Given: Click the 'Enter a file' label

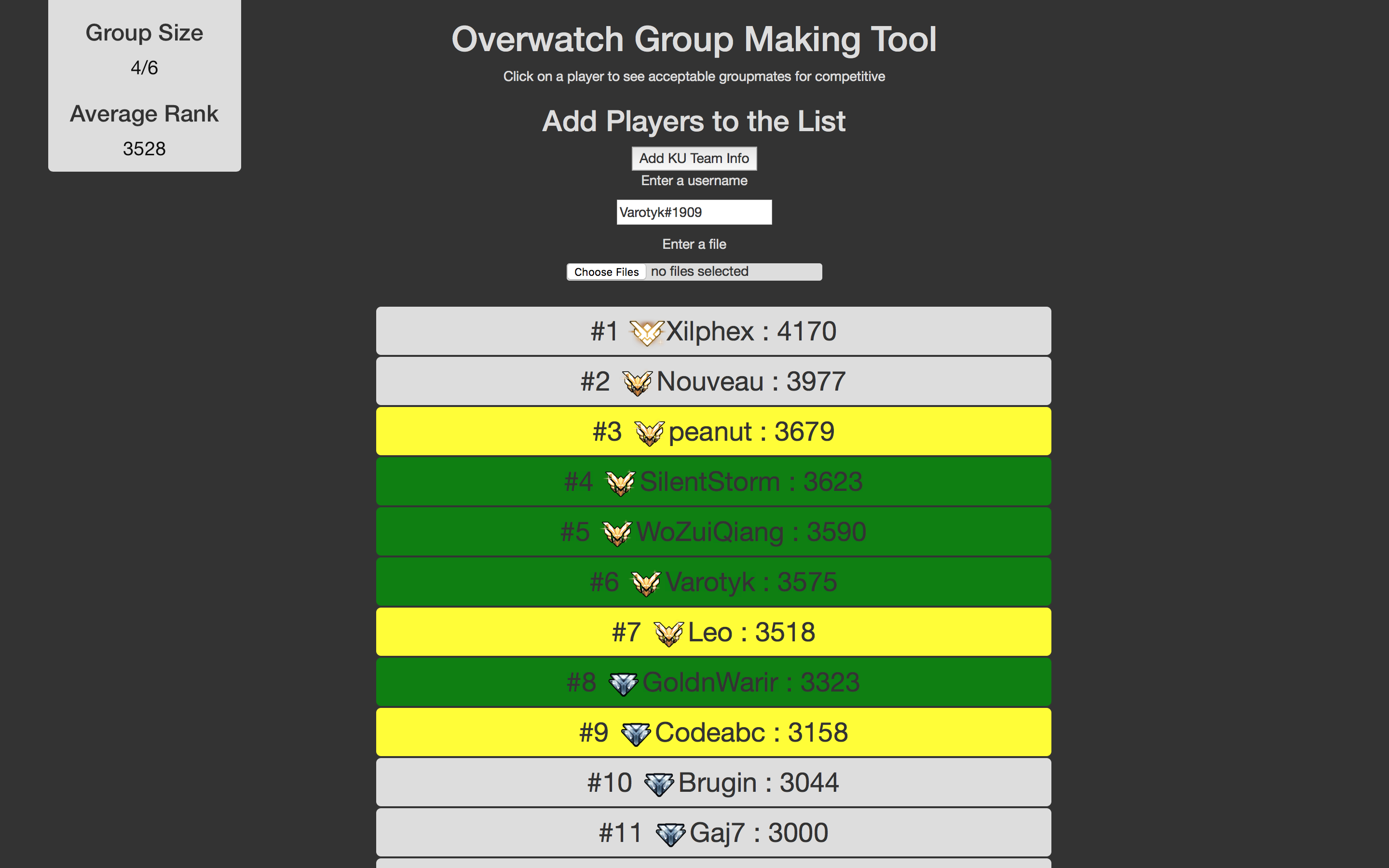Looking at the screenshot, I should [694, 244].
